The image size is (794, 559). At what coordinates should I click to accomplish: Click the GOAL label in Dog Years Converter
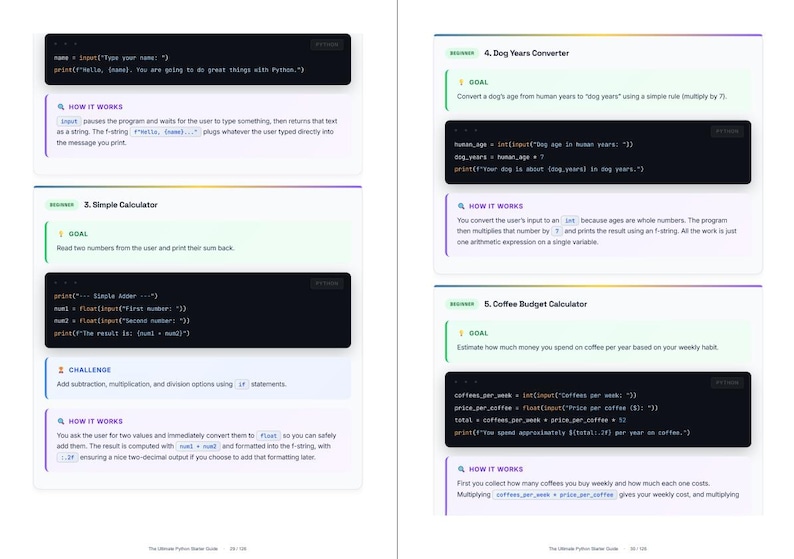point(479,82)
